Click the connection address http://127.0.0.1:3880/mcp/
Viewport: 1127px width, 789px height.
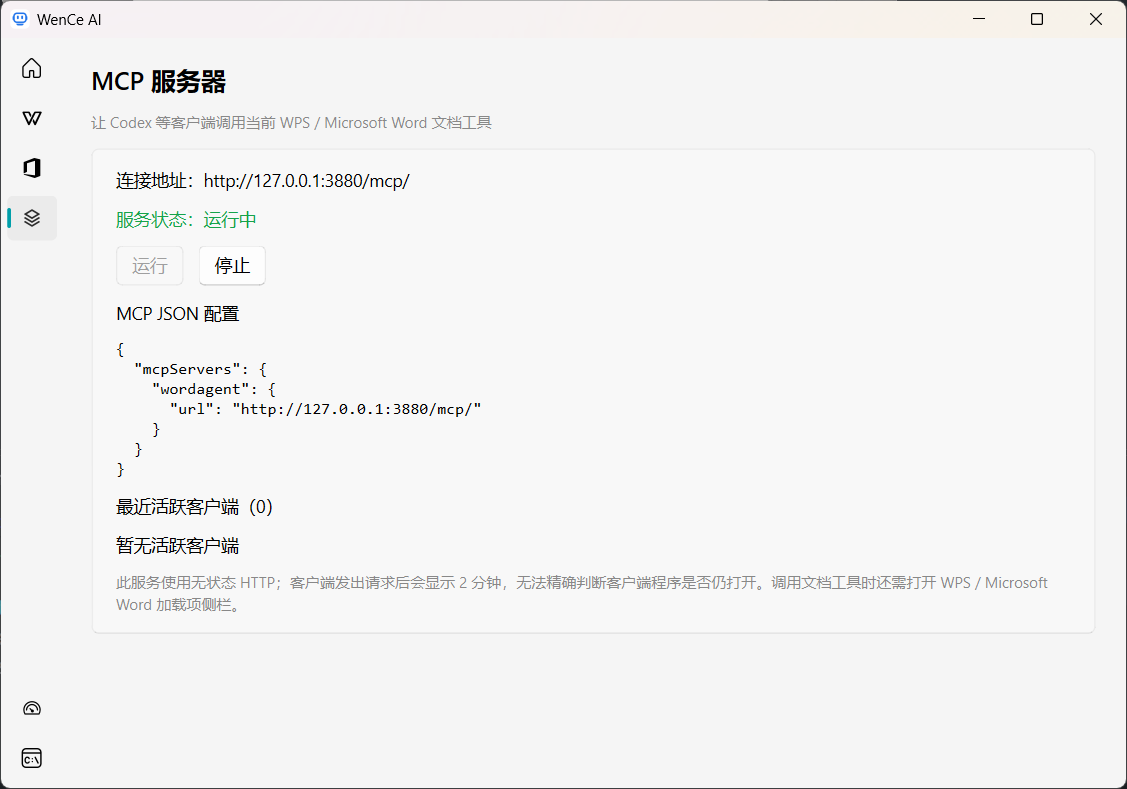pos(306,181)
